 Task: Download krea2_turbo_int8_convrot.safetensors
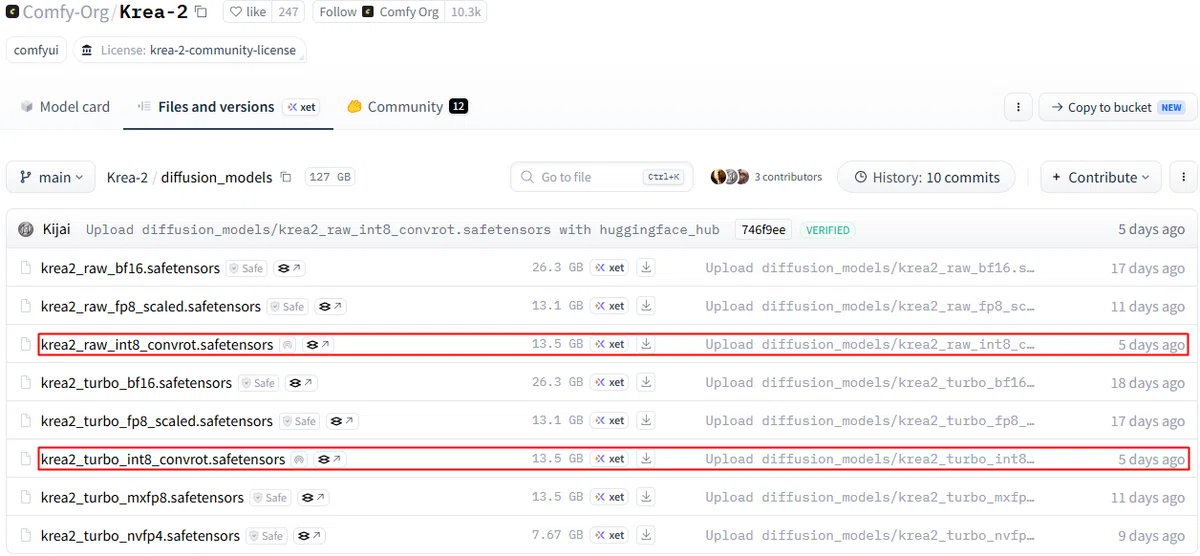pyautogui.click(x=647, y=458)
